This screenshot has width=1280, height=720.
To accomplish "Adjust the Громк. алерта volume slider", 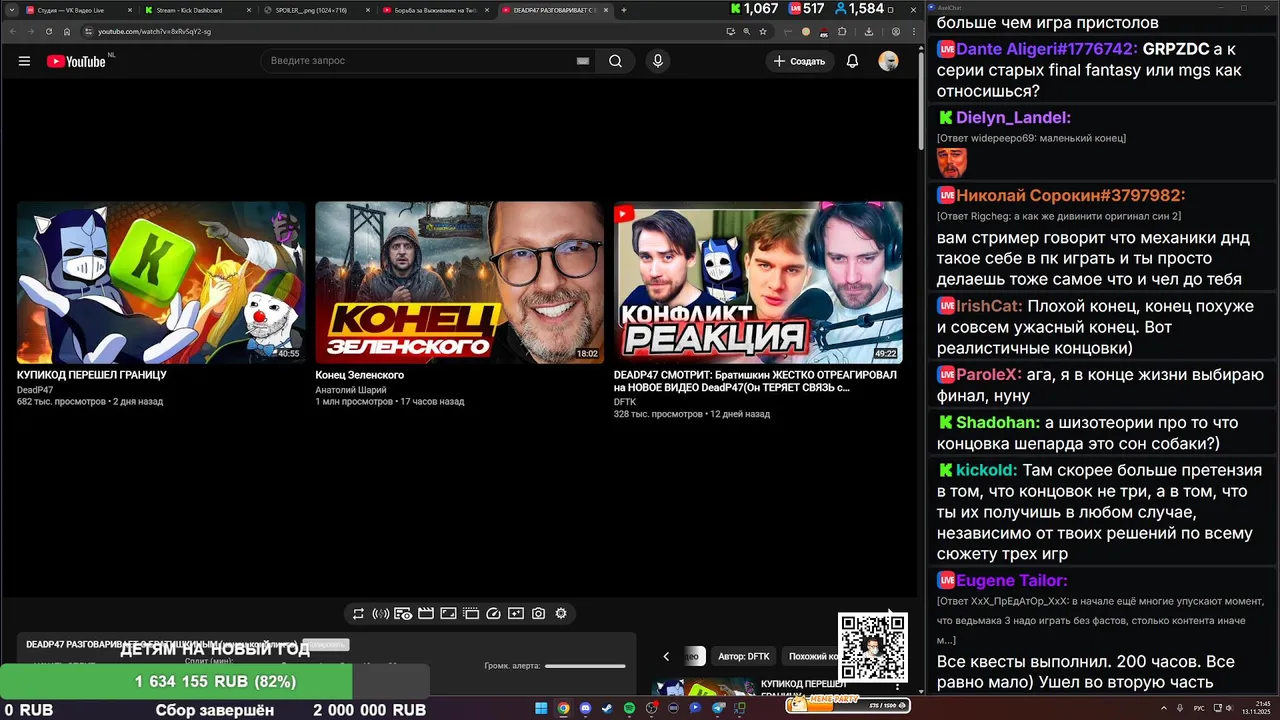I will coord(585,666).
